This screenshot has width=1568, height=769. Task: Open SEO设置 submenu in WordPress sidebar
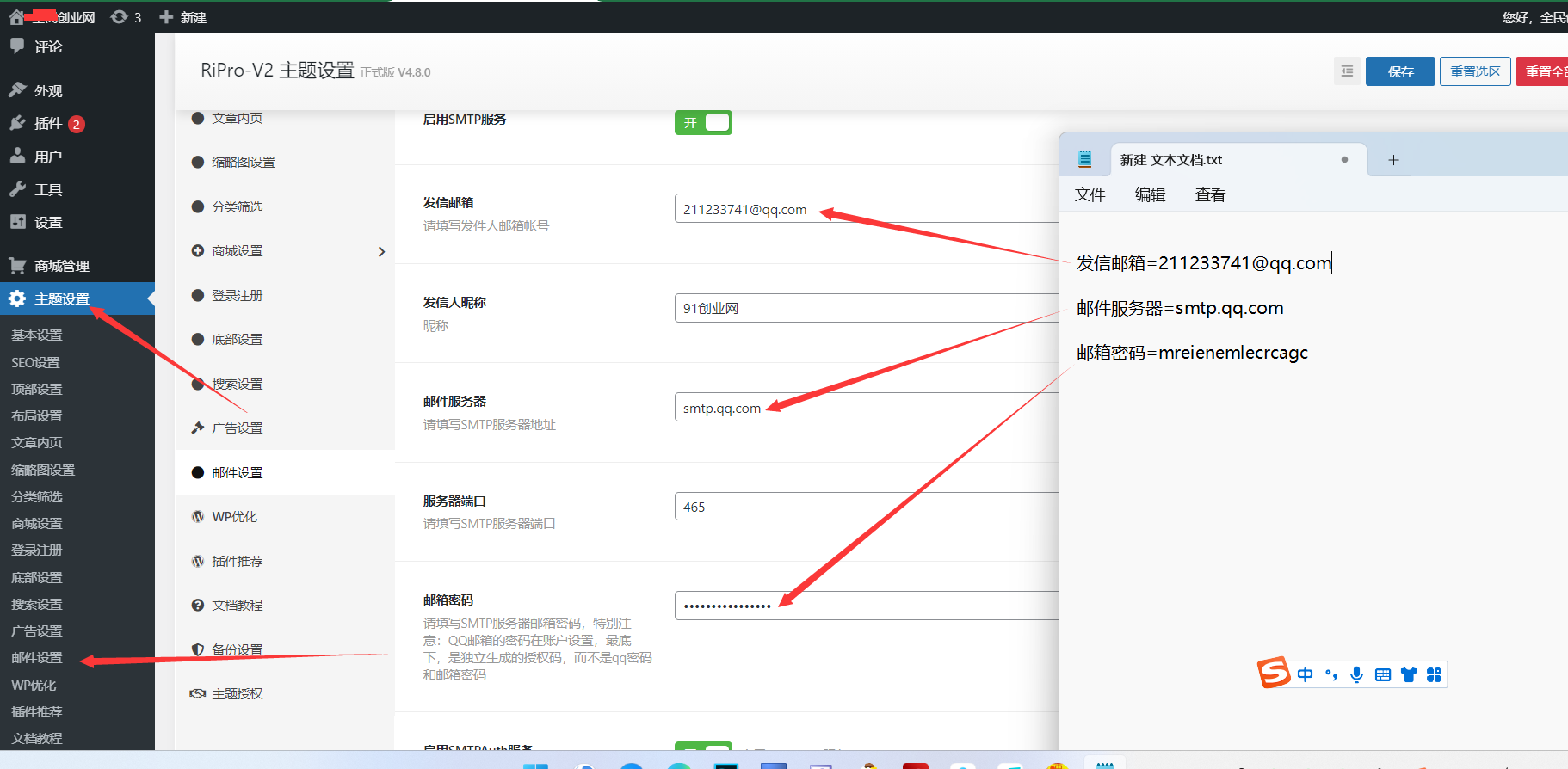tap(35, 362)
